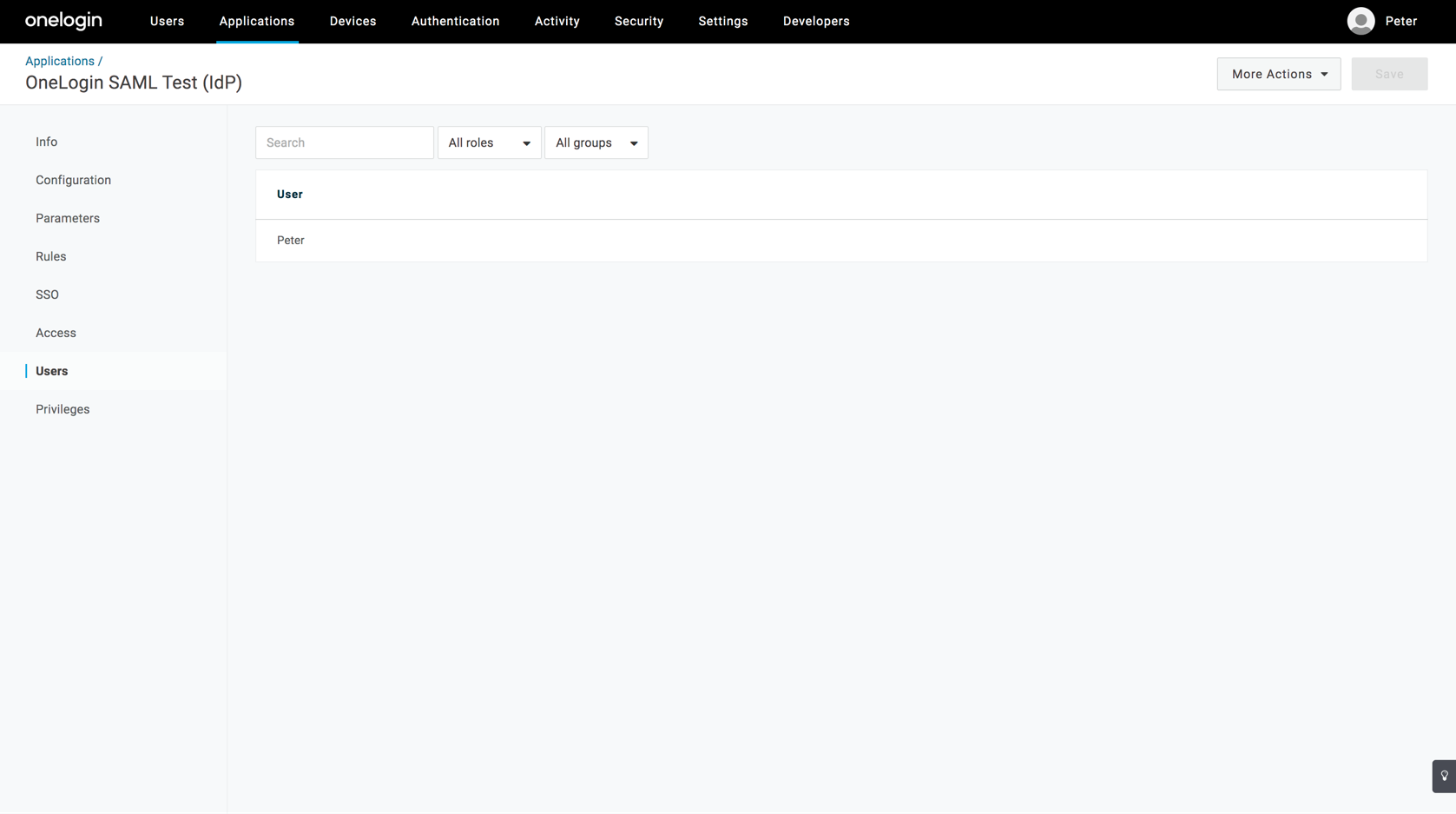Open the Authentication top menu

pyautogui.click(x=456, y=21)
